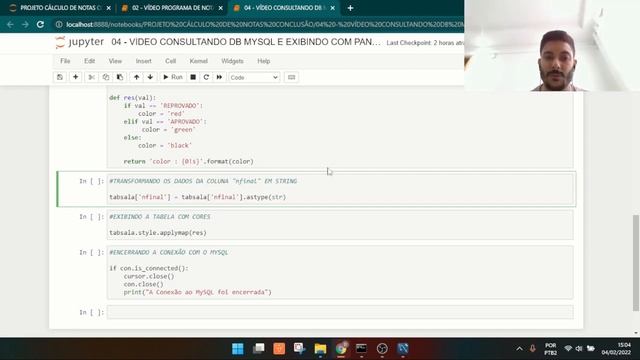Open the clock showing 04/02/2022
This screenshot has height=360, width=640.
616,349
